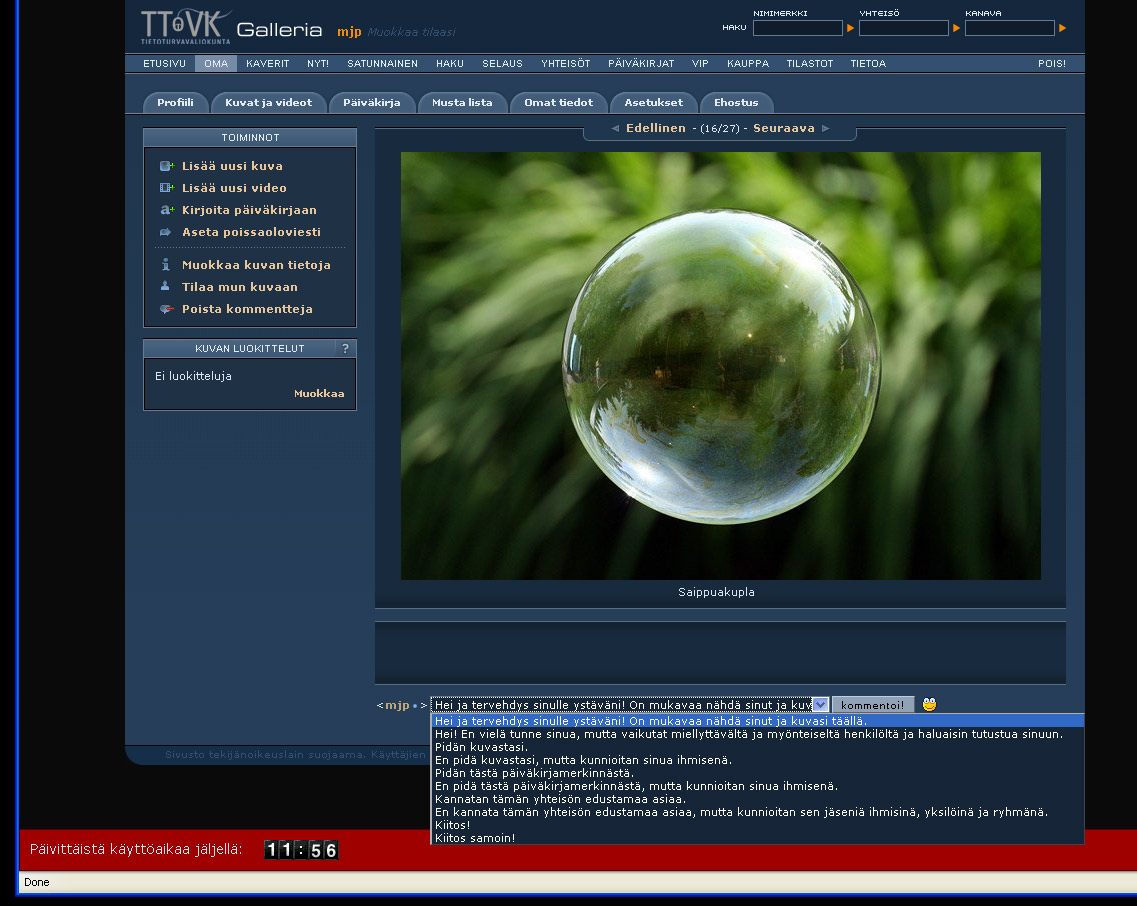Screen dimensions: 1137x906
Task: Click the add new picture icon
Action: coord(166,166)
